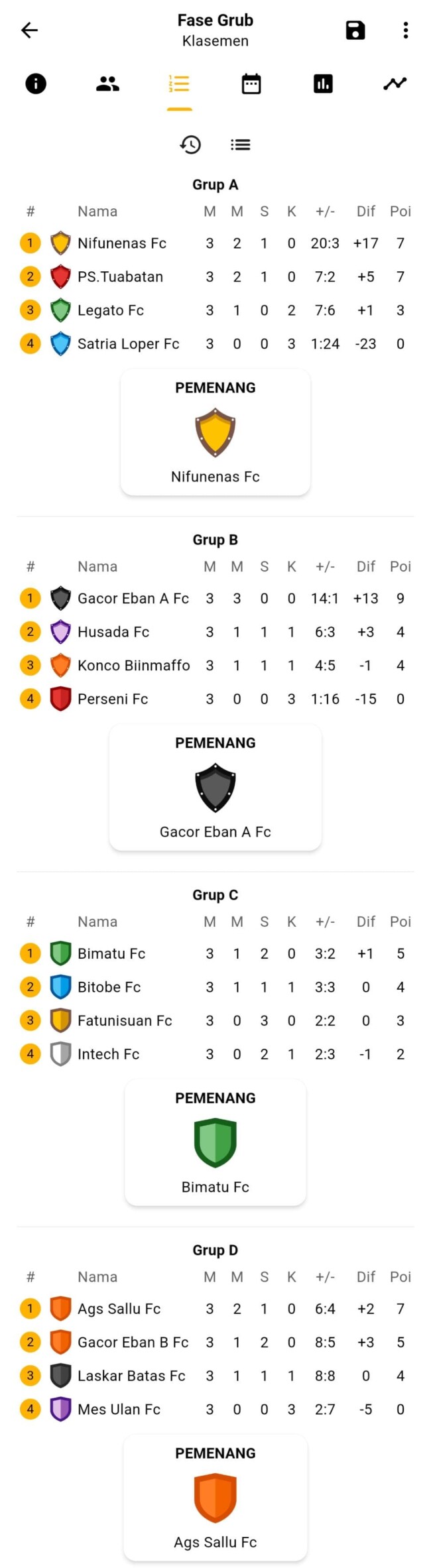Tap the back arrow
Viewport: 431px width, 1568px height.
(29, 30)
